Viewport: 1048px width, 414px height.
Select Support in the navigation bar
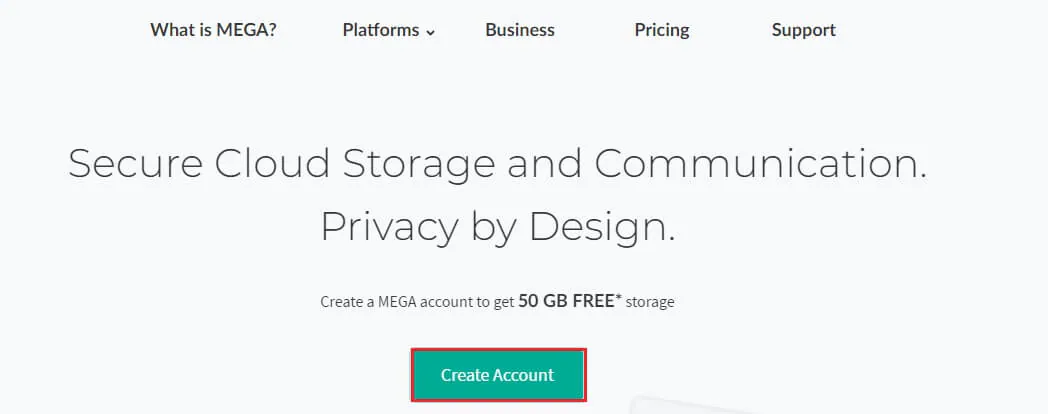coord(803,30)
